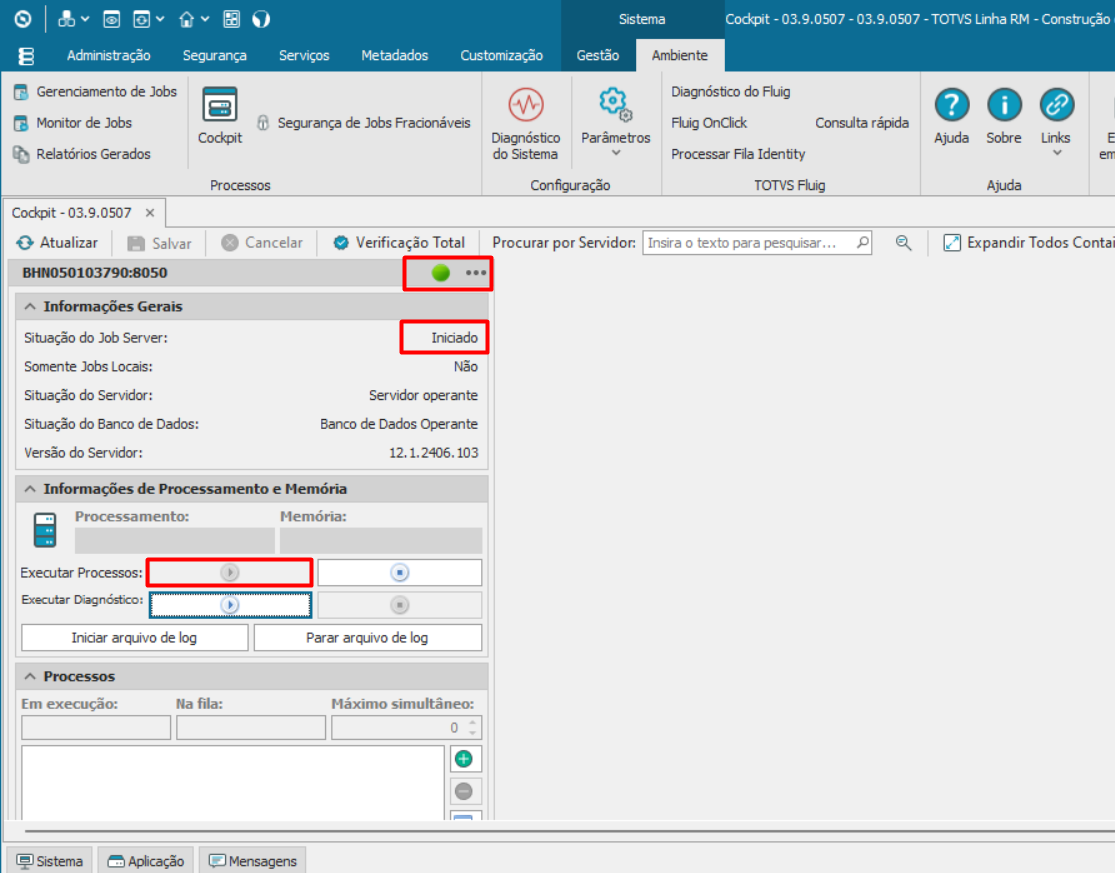Click Iniciar arquivo de log
The width and height of the screenshot is (1115, 873).
pyautogui.click(x=134, y=638)
